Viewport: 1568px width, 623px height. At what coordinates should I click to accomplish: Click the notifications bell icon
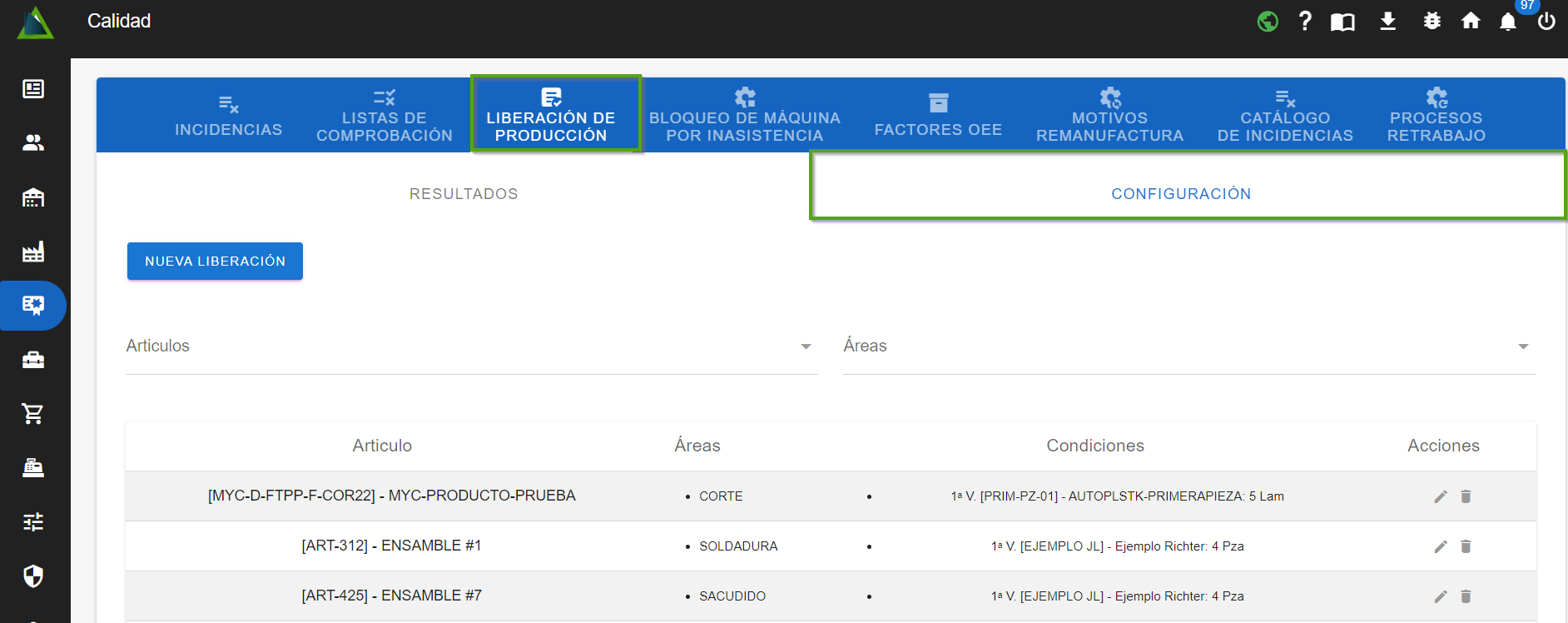click(1507, 22)
